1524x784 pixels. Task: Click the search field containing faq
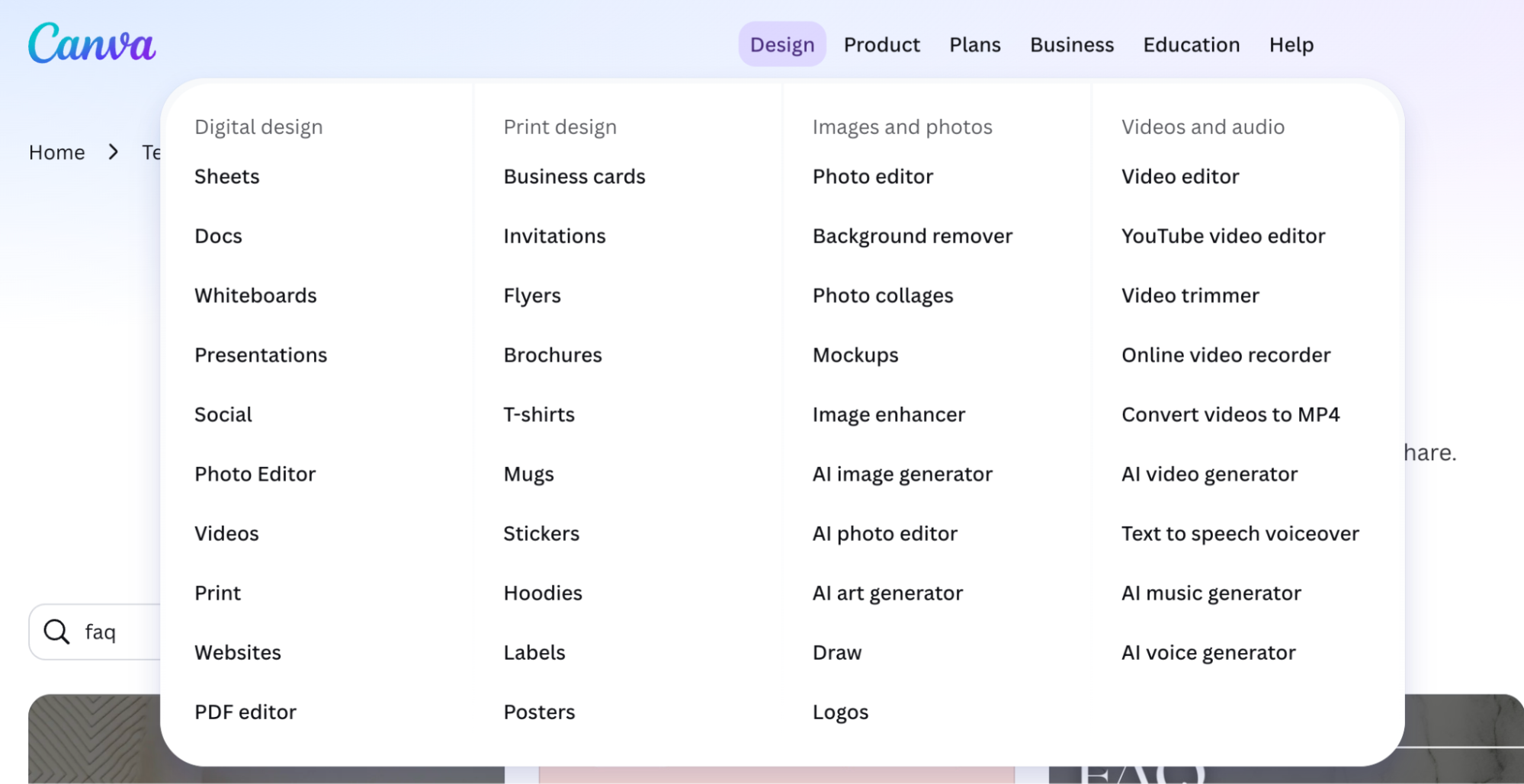tap(95, 632)
